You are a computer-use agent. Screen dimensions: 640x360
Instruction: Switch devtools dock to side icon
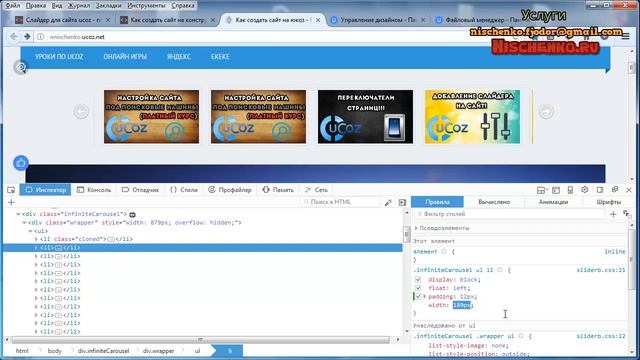coord(600,190)
